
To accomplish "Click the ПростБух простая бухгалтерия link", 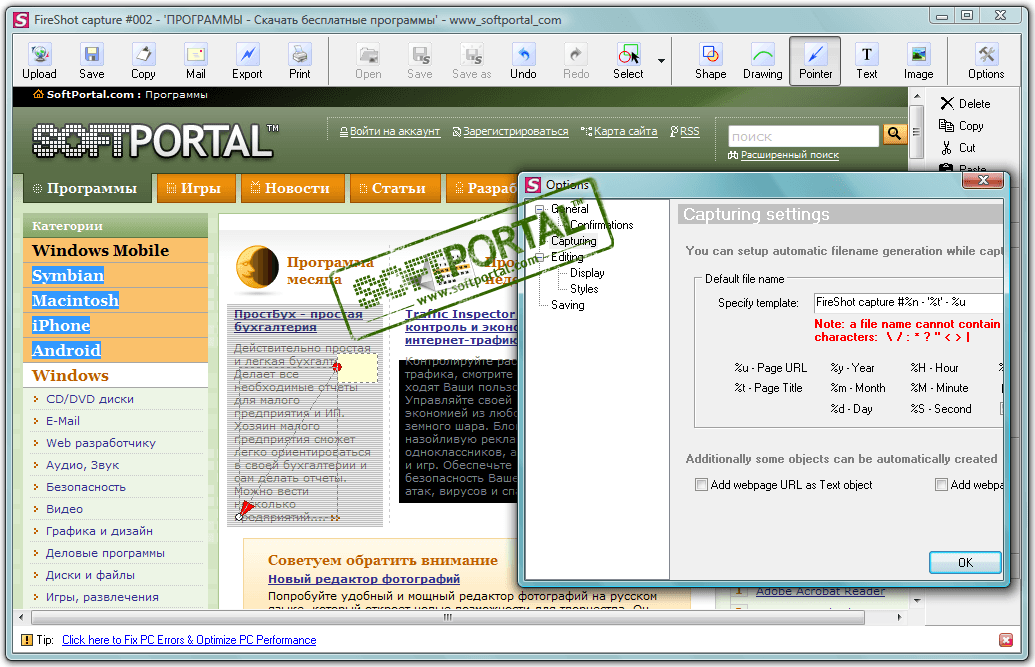I will click(x=298, y=320).
